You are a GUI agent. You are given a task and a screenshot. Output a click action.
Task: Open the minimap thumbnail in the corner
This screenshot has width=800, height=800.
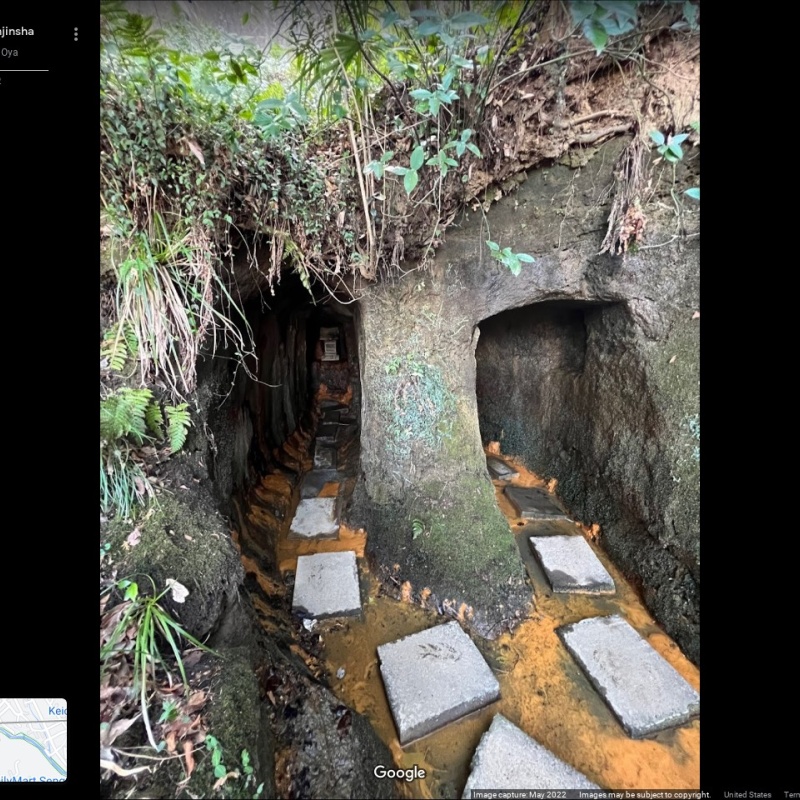click(x=33, y=740)
